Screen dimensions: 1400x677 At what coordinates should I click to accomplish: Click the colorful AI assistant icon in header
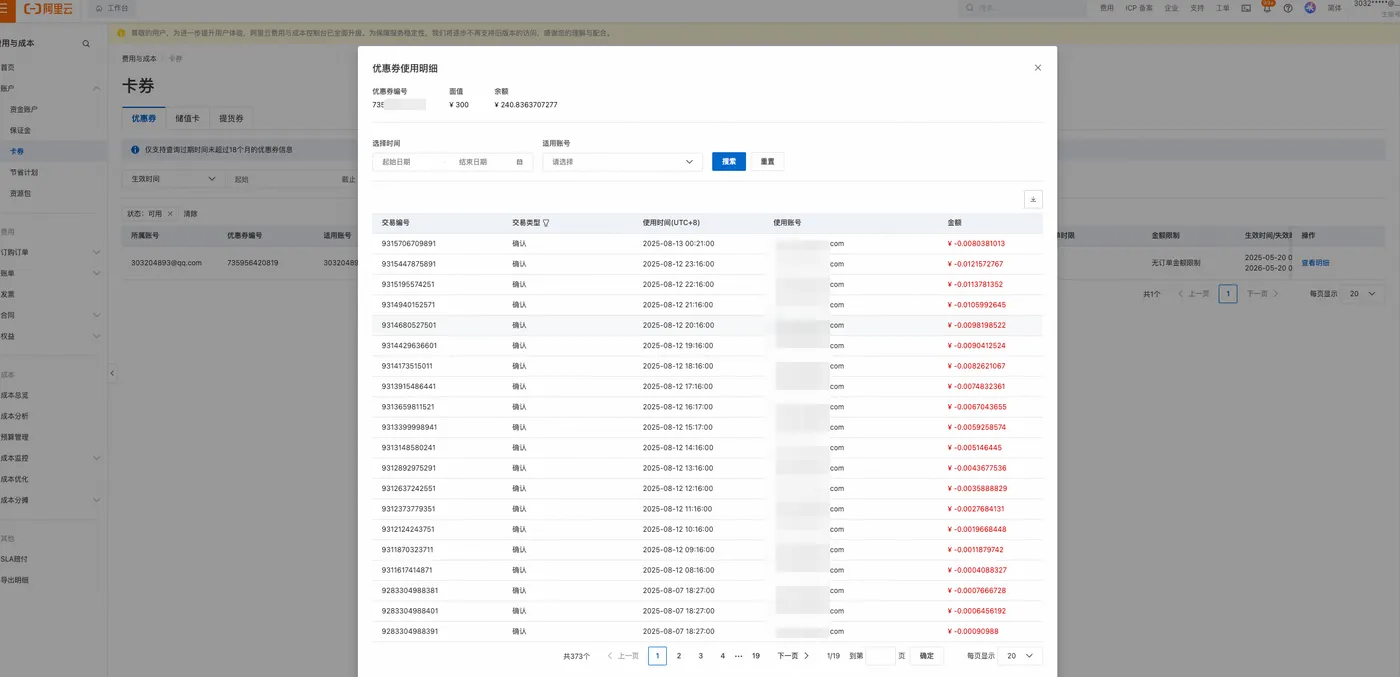pos(1309,7)
